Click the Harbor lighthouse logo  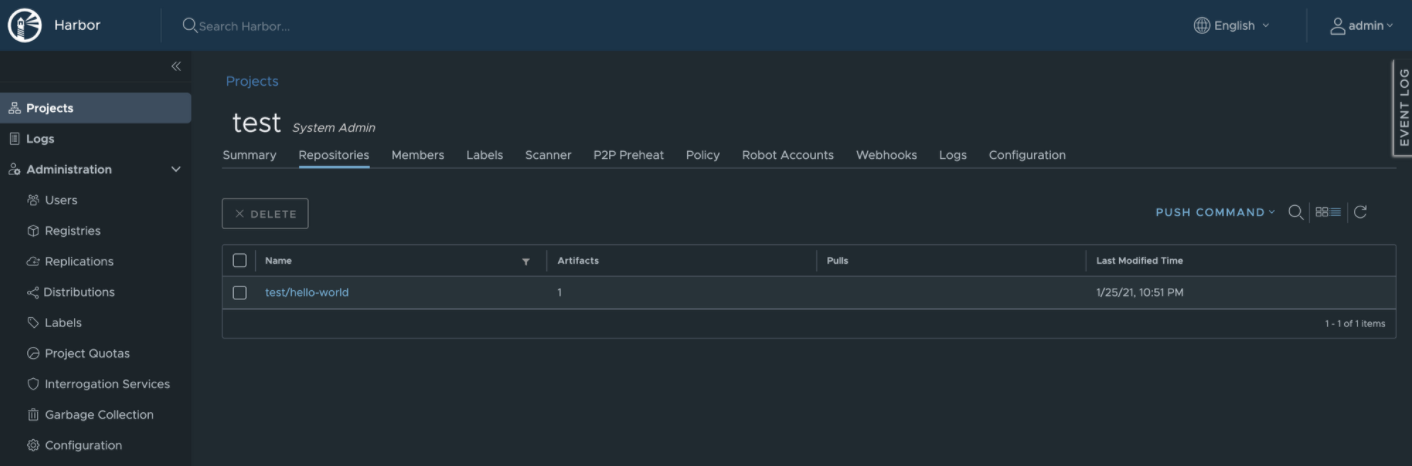click(x=25, y=25)
